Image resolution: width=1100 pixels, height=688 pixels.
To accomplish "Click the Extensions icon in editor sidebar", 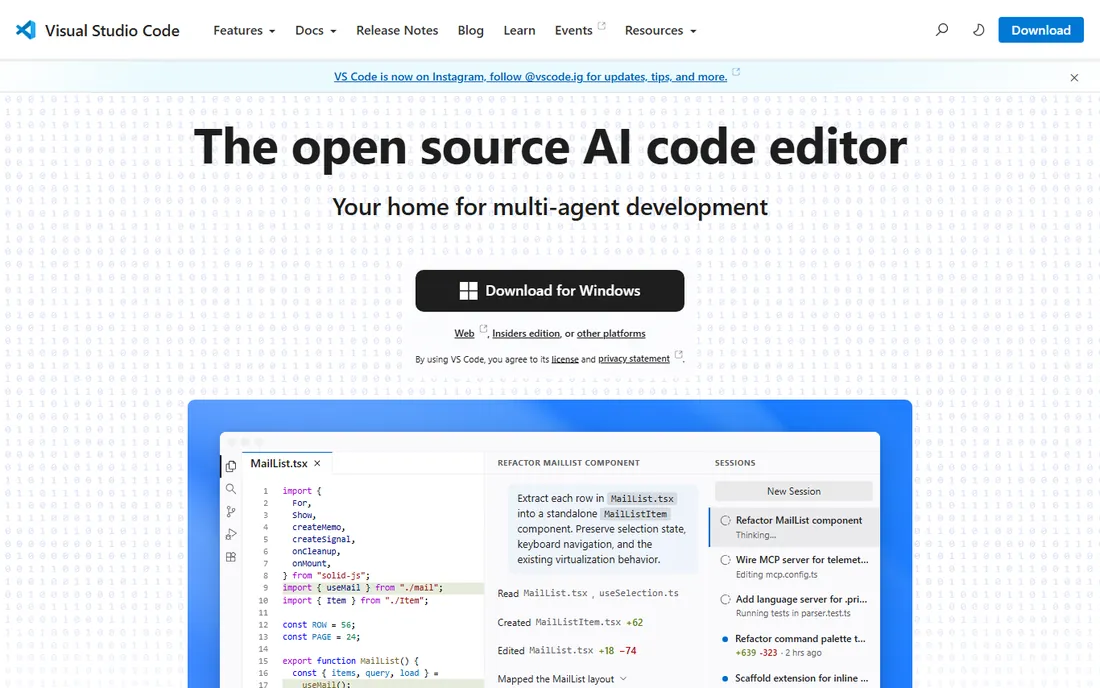I will (231, 557).
